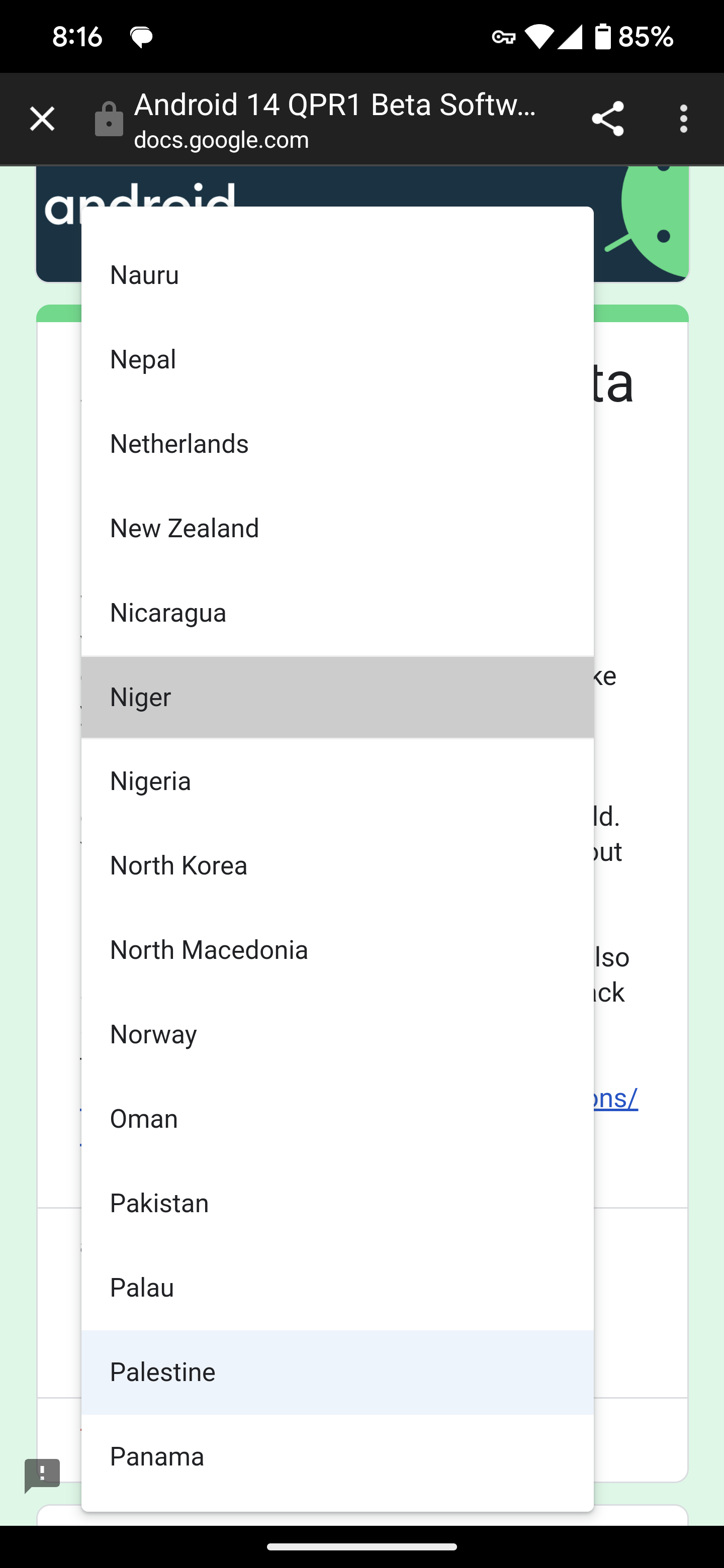Image resolution: width=724 pixels, height=1568 pixels.
Task: Tap the lock icon for site info
Action: click(x=109, y=119)
